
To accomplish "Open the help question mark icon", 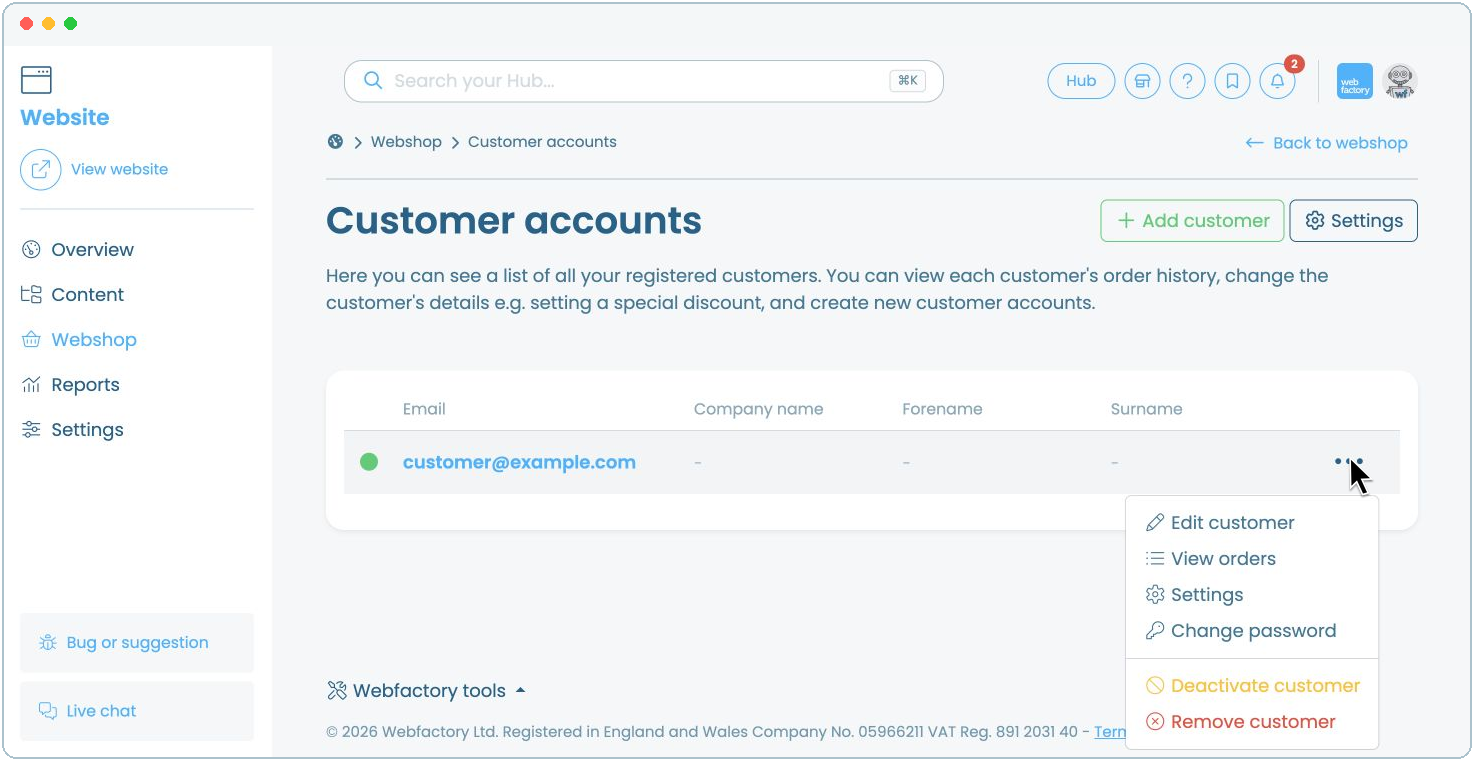I will 1187,81.
